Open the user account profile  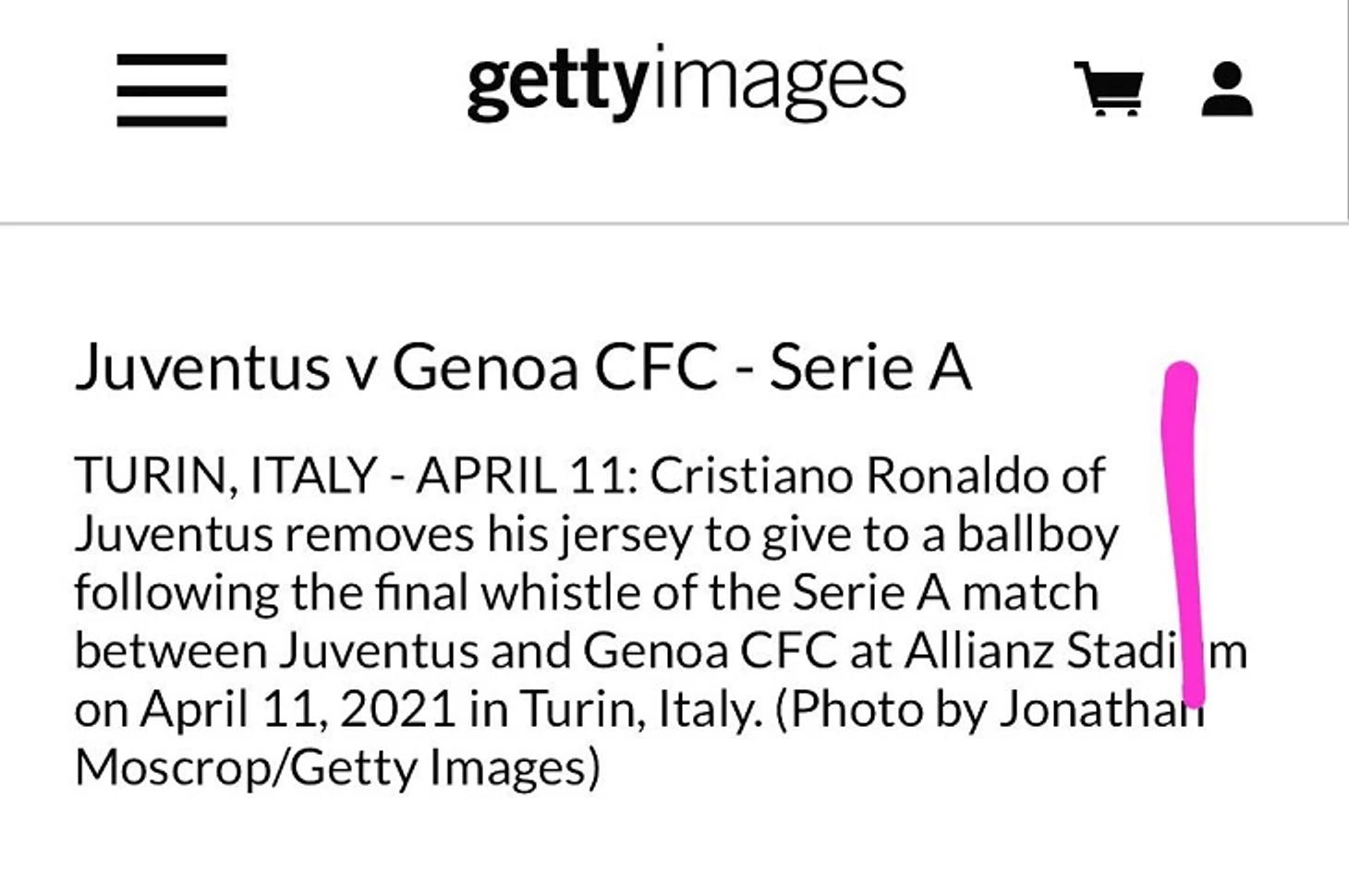pos(1226,90)
